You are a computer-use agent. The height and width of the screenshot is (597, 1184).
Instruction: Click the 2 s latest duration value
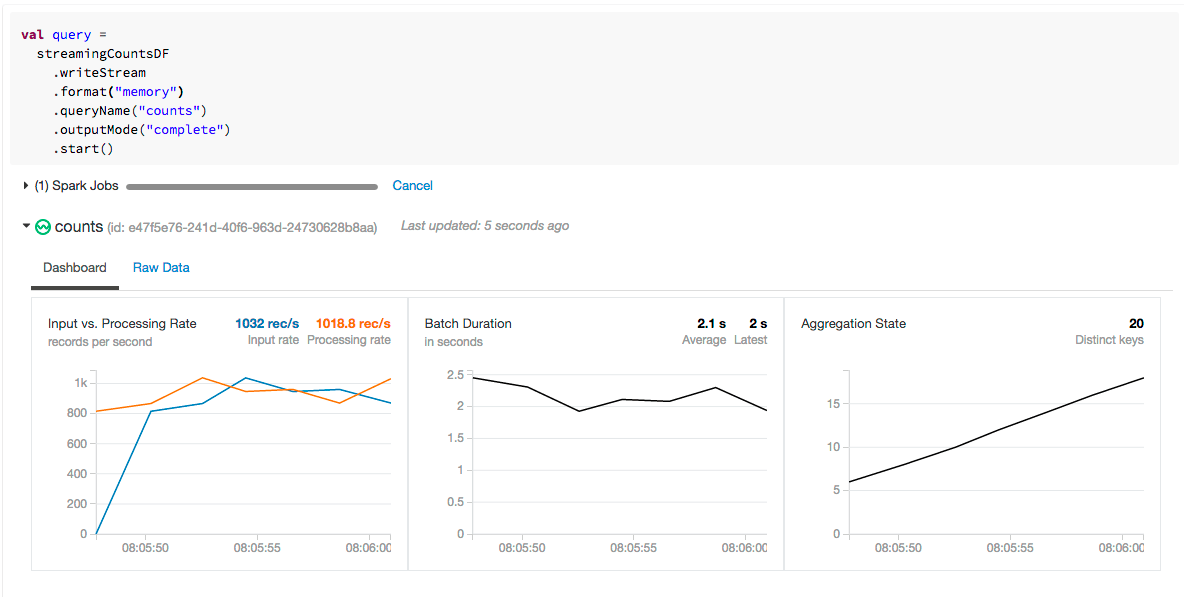pos(758,324)
